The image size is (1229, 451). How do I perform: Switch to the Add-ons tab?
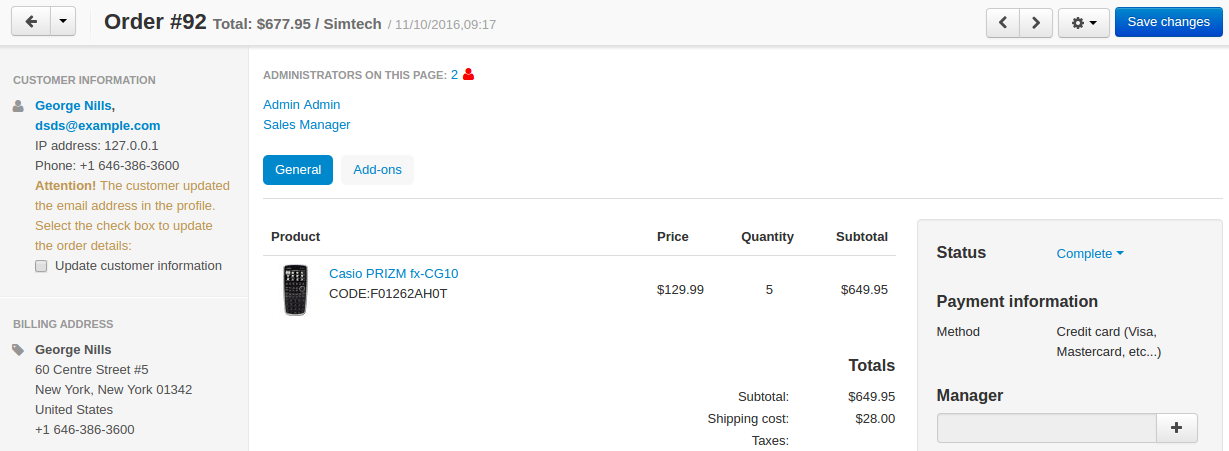click(377, 170)
